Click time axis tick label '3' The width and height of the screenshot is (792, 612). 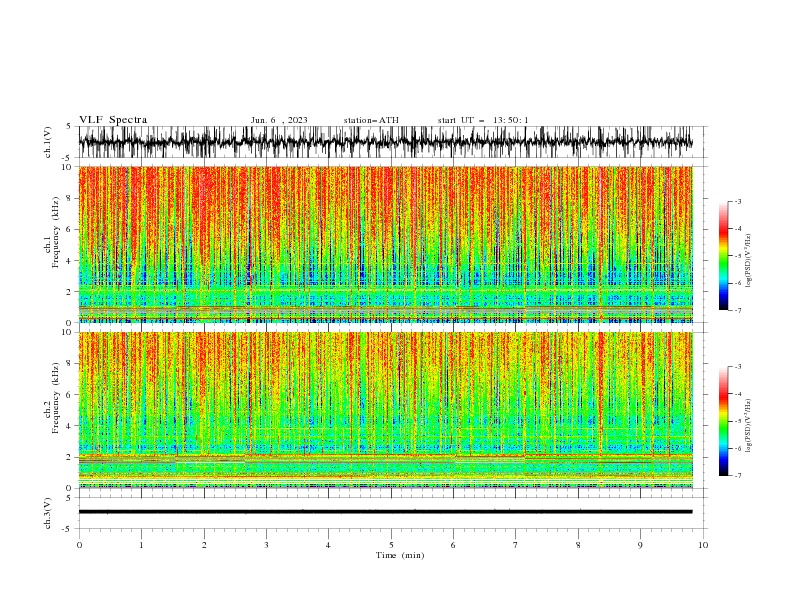click(x=266, y=545)
